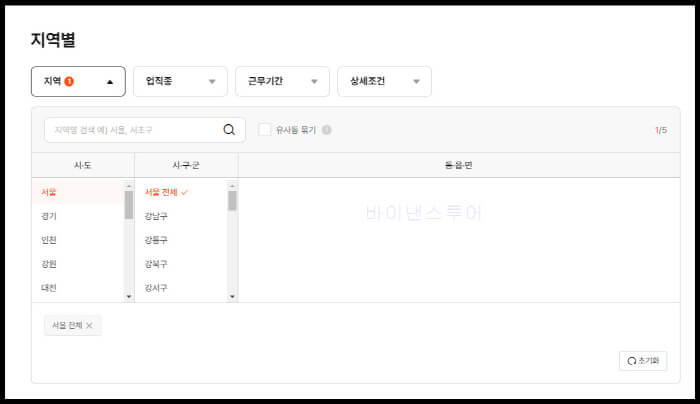The width and height of the screenshot is (700, 404).
Task: Click the 시·도 list scrollbar thumb
Action: click(x=129, y=205)
